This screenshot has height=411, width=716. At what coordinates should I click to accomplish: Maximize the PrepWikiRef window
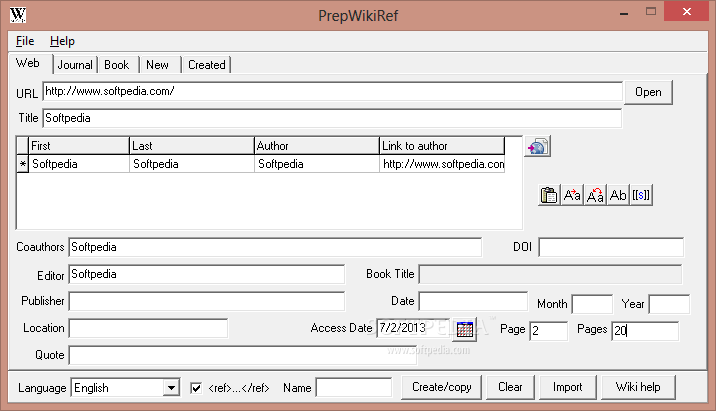click(651, 11)
